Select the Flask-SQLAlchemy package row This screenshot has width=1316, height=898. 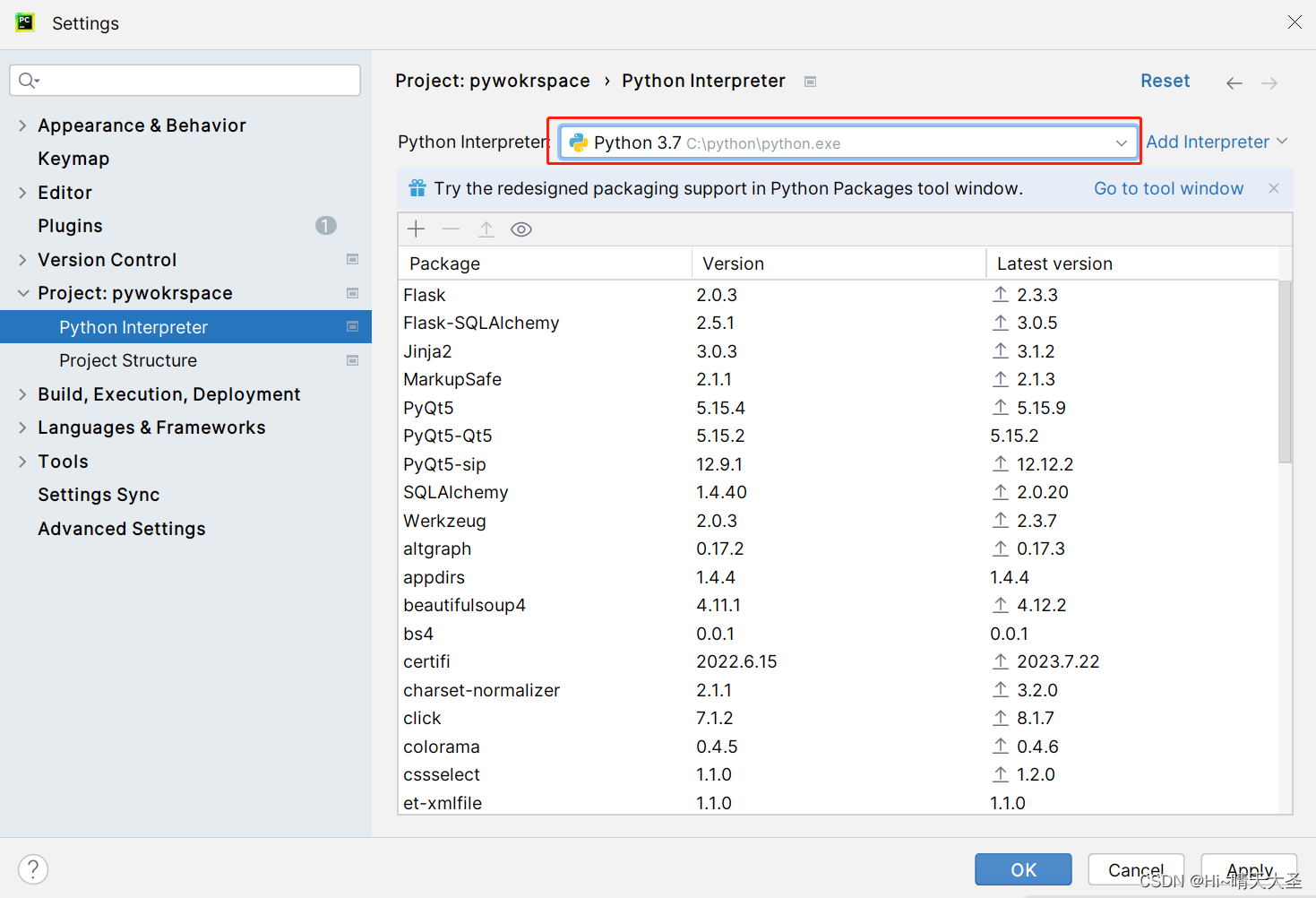click(x=838, y=323)
